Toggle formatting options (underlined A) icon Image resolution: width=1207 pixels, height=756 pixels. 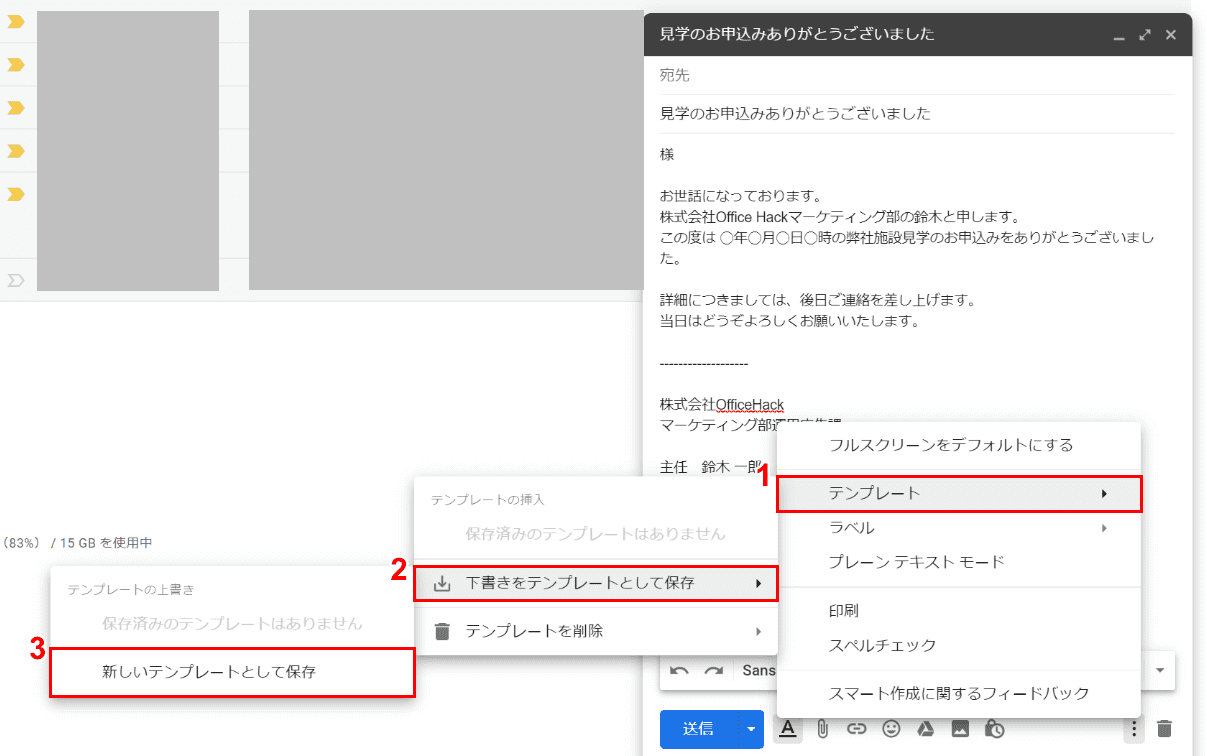[x=788, y=729]
